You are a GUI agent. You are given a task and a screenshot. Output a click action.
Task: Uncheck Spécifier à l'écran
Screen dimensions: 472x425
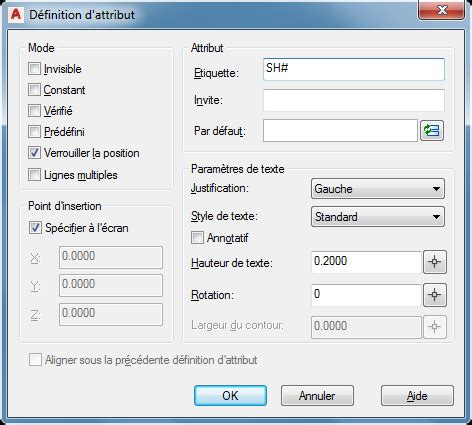pyautogui.click(x=35, y=228)
